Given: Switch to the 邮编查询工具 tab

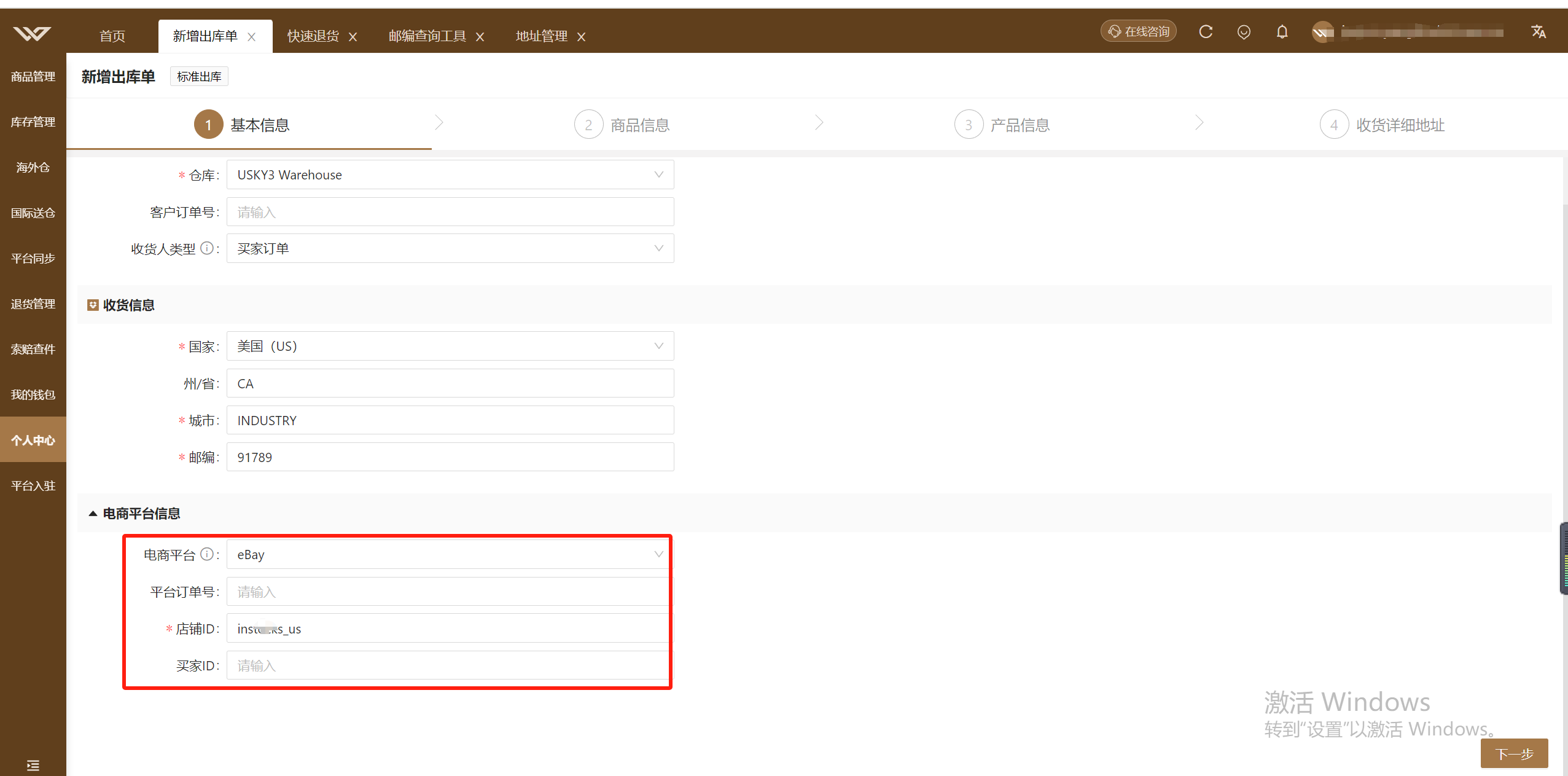Looking at the screenshot, I should coord(427,36).
